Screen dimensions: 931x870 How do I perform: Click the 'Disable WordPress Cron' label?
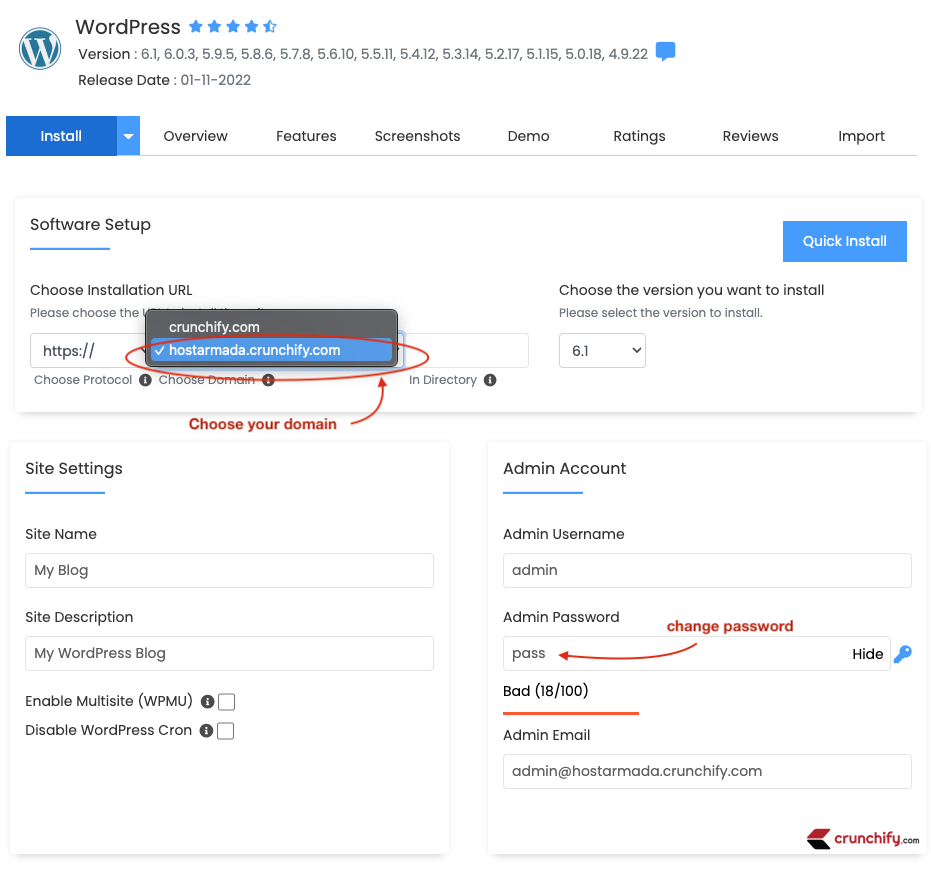click(x=108, y=730)
